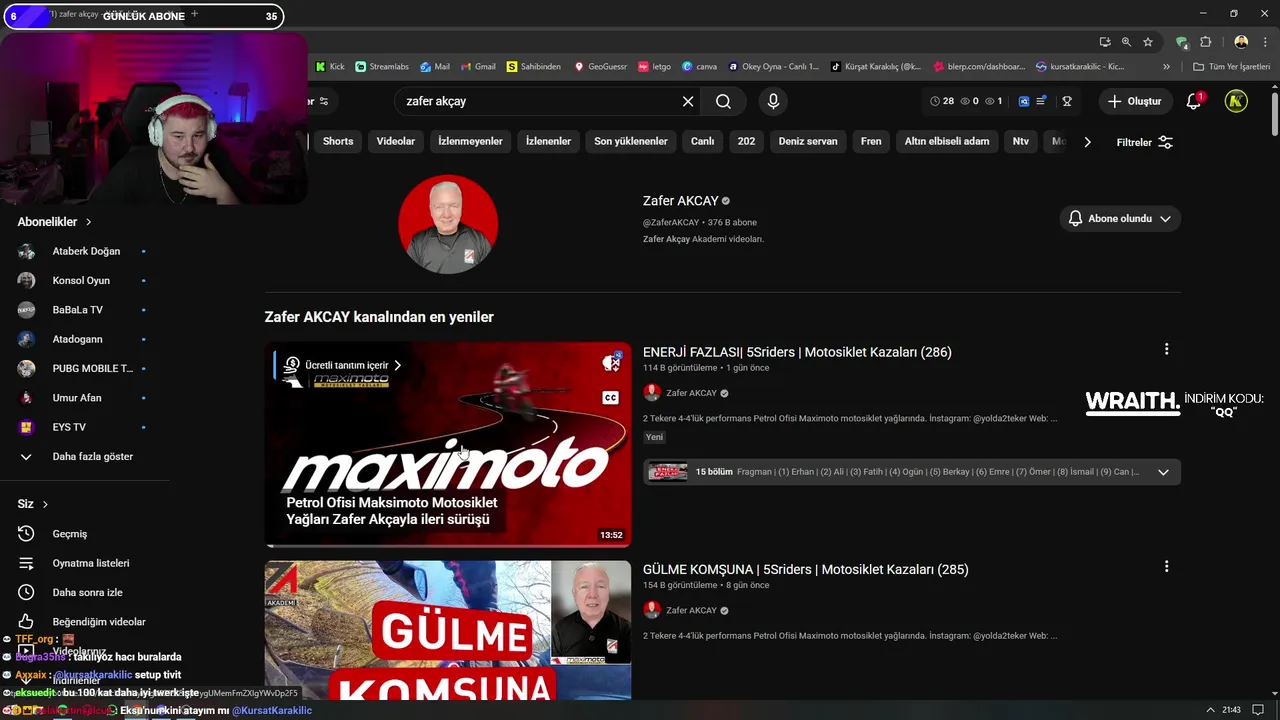1280x720 pixels.
Task: Open the zoom magnifier in the address bar
Action: point(1126,42)
